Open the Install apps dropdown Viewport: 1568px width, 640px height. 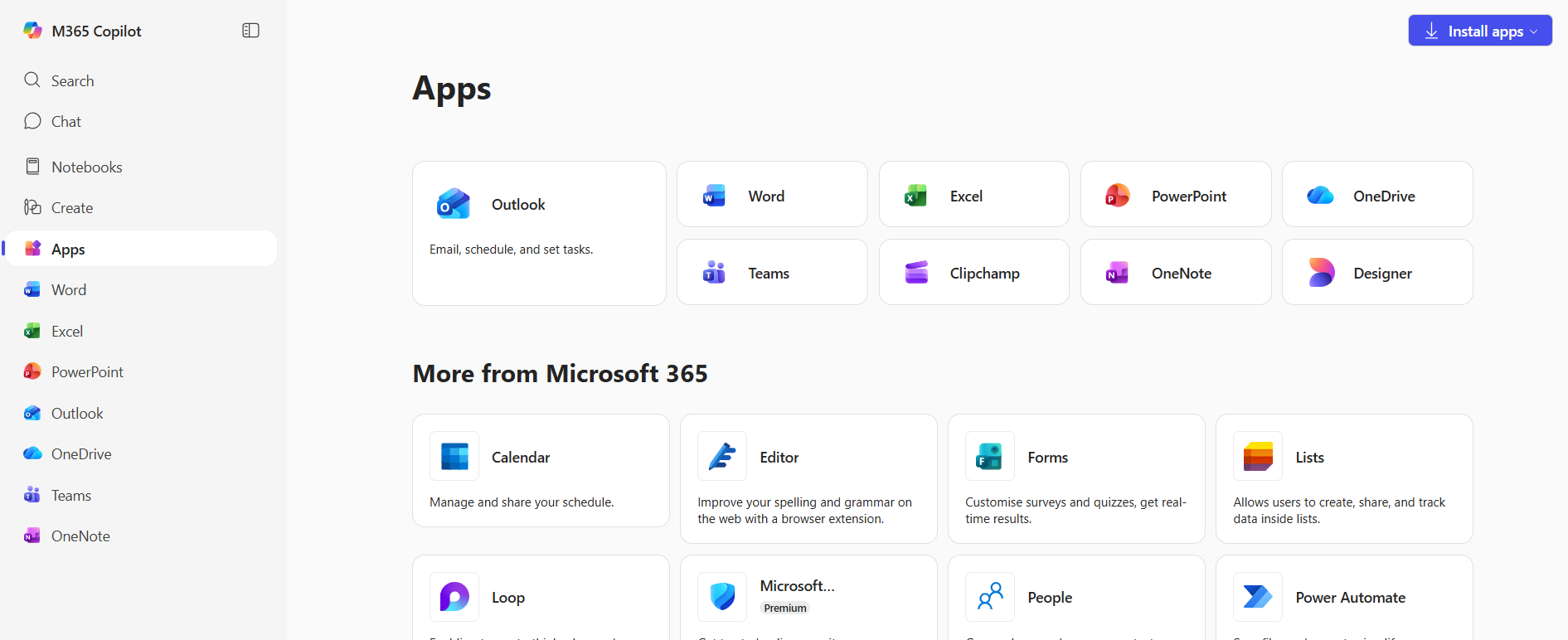click(x=1480, y=31)
